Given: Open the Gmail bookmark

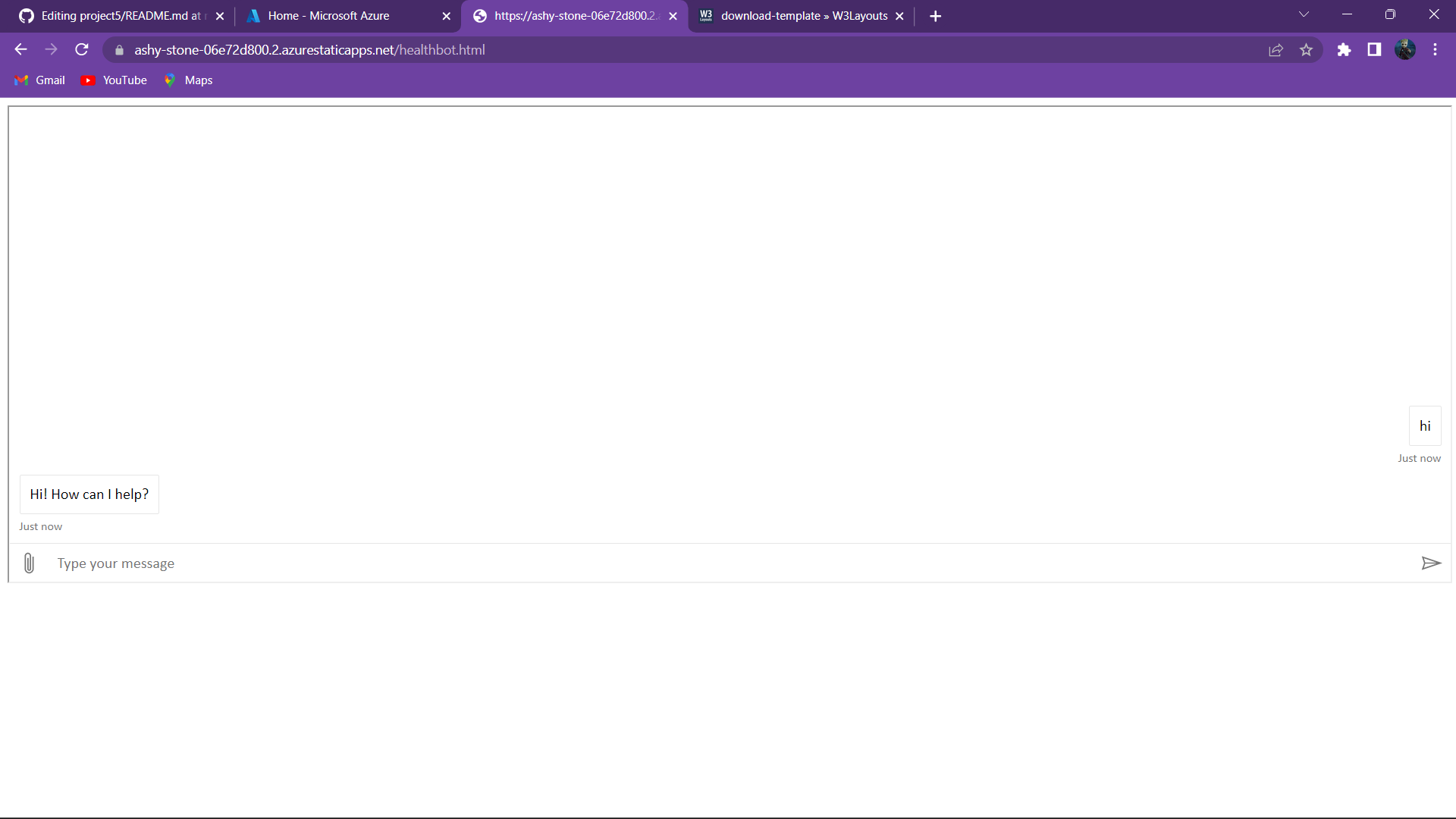Looking at the screenshot, I should coord(40,80).
